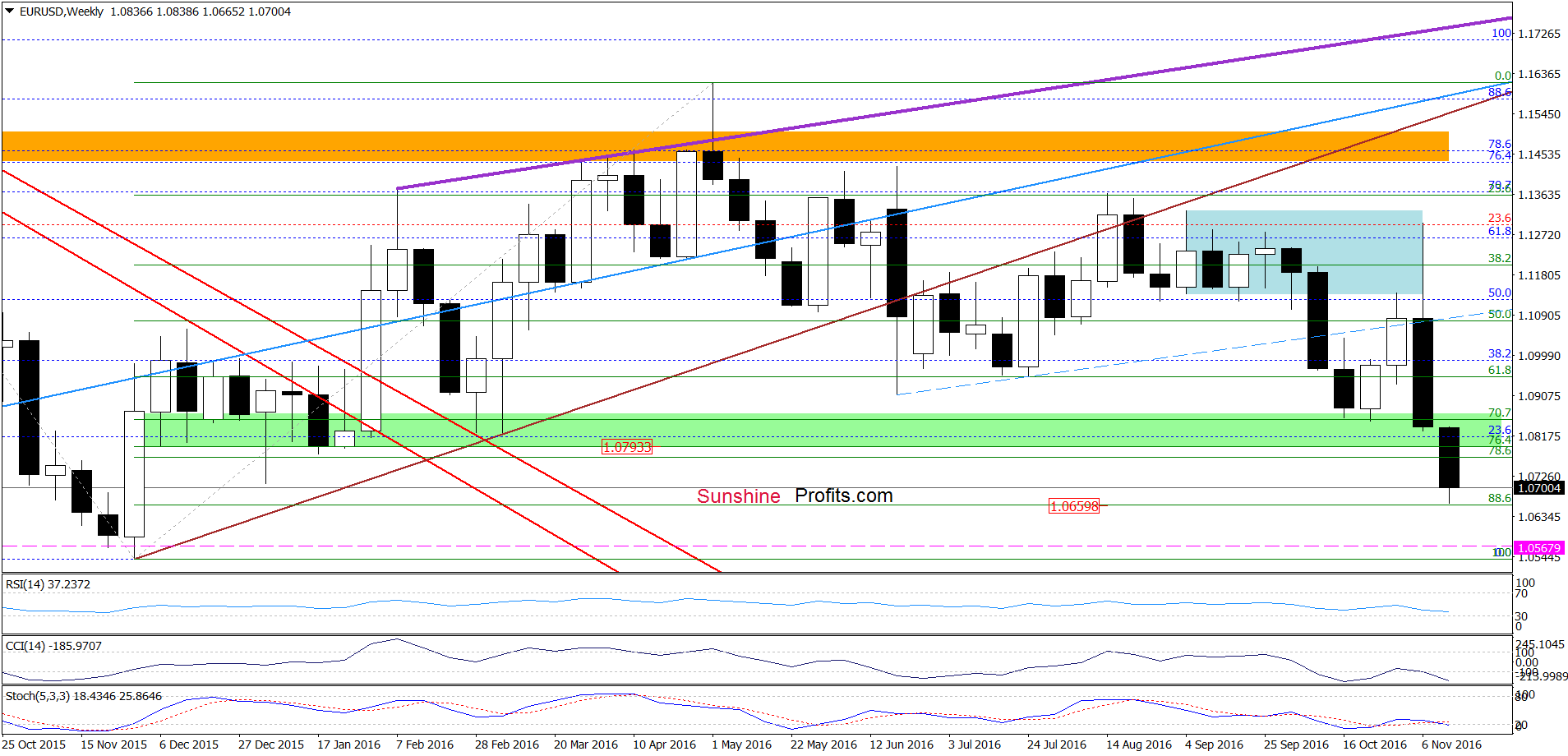The height and width of the screenshot is (756, 1568).
Task: Click the SunshineProfits.com label
Action: point(795,496)
